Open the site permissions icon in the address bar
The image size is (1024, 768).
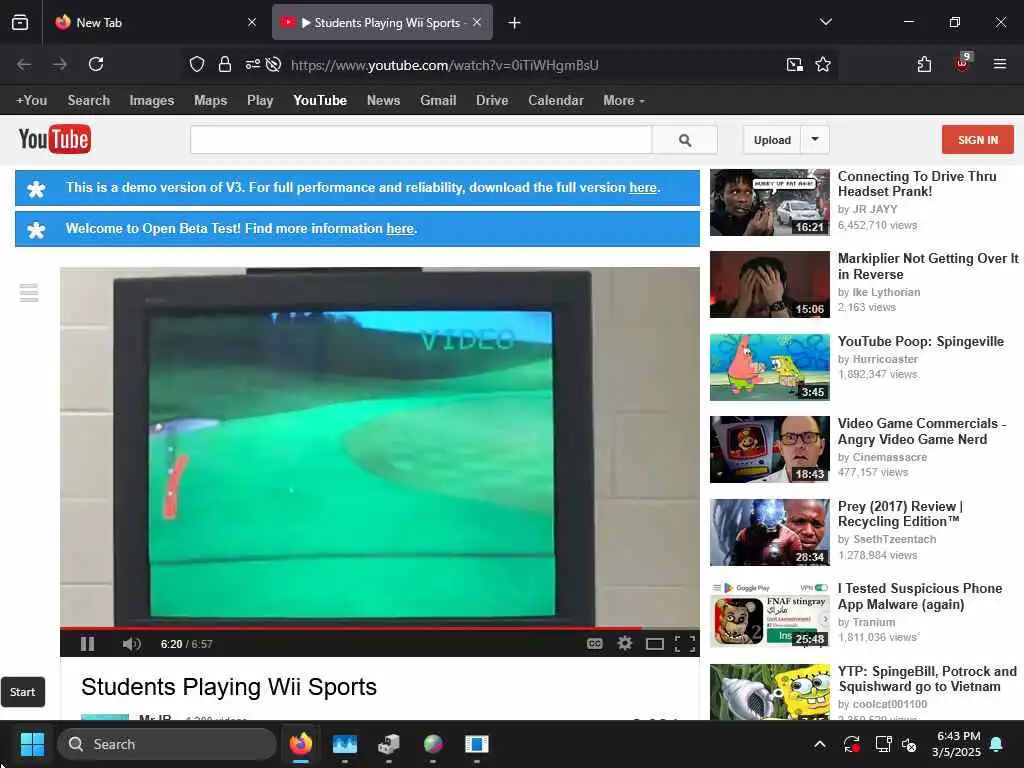tap(253, 64)
